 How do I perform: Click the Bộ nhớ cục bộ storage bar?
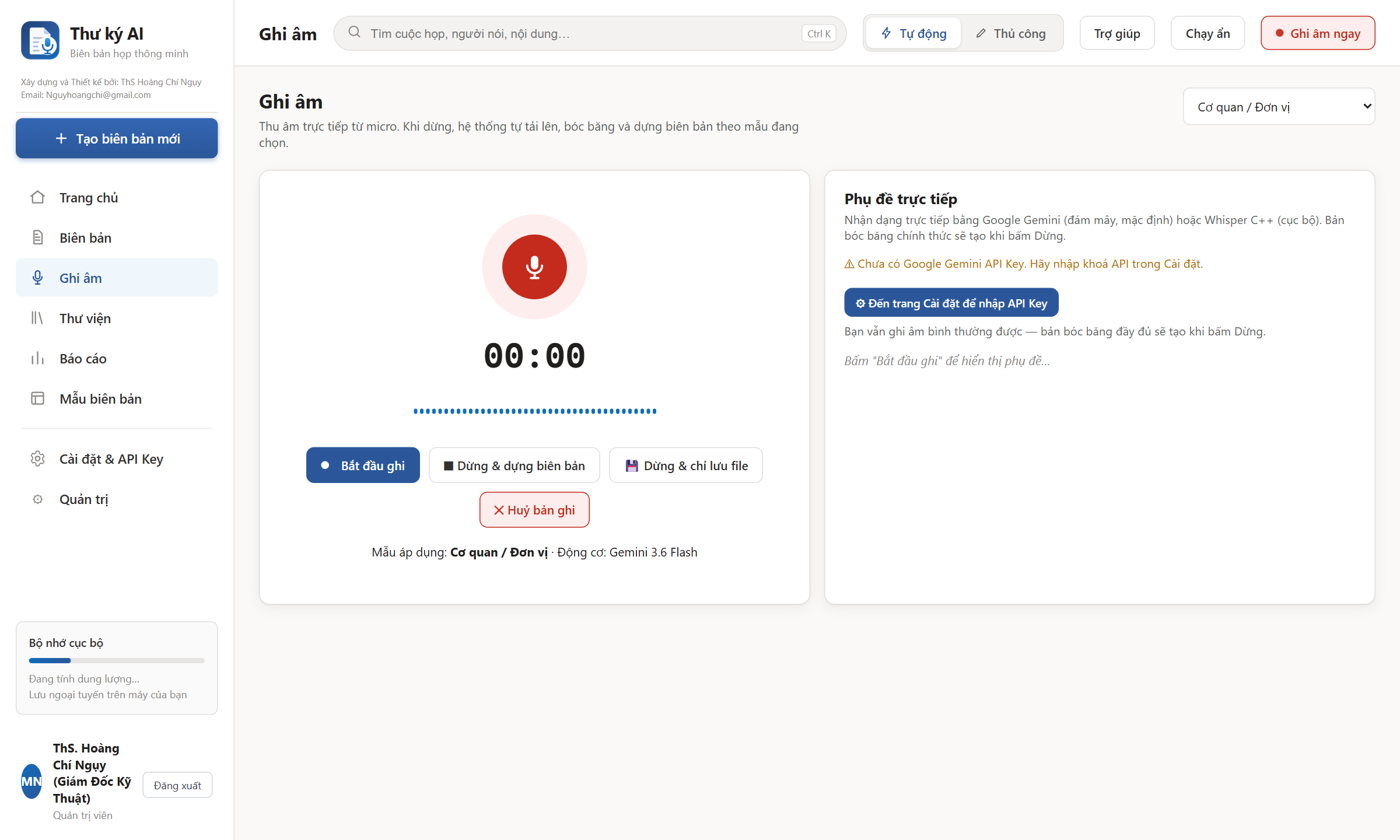(x=117, y=661)
